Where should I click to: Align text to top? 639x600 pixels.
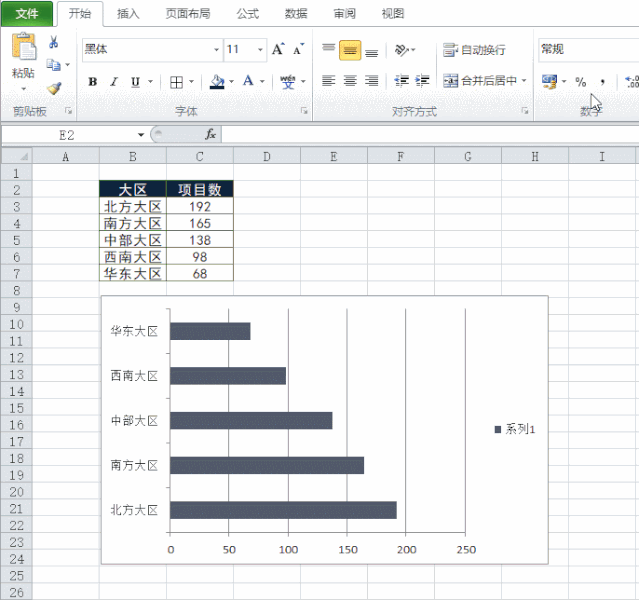(x=328, y=50)
